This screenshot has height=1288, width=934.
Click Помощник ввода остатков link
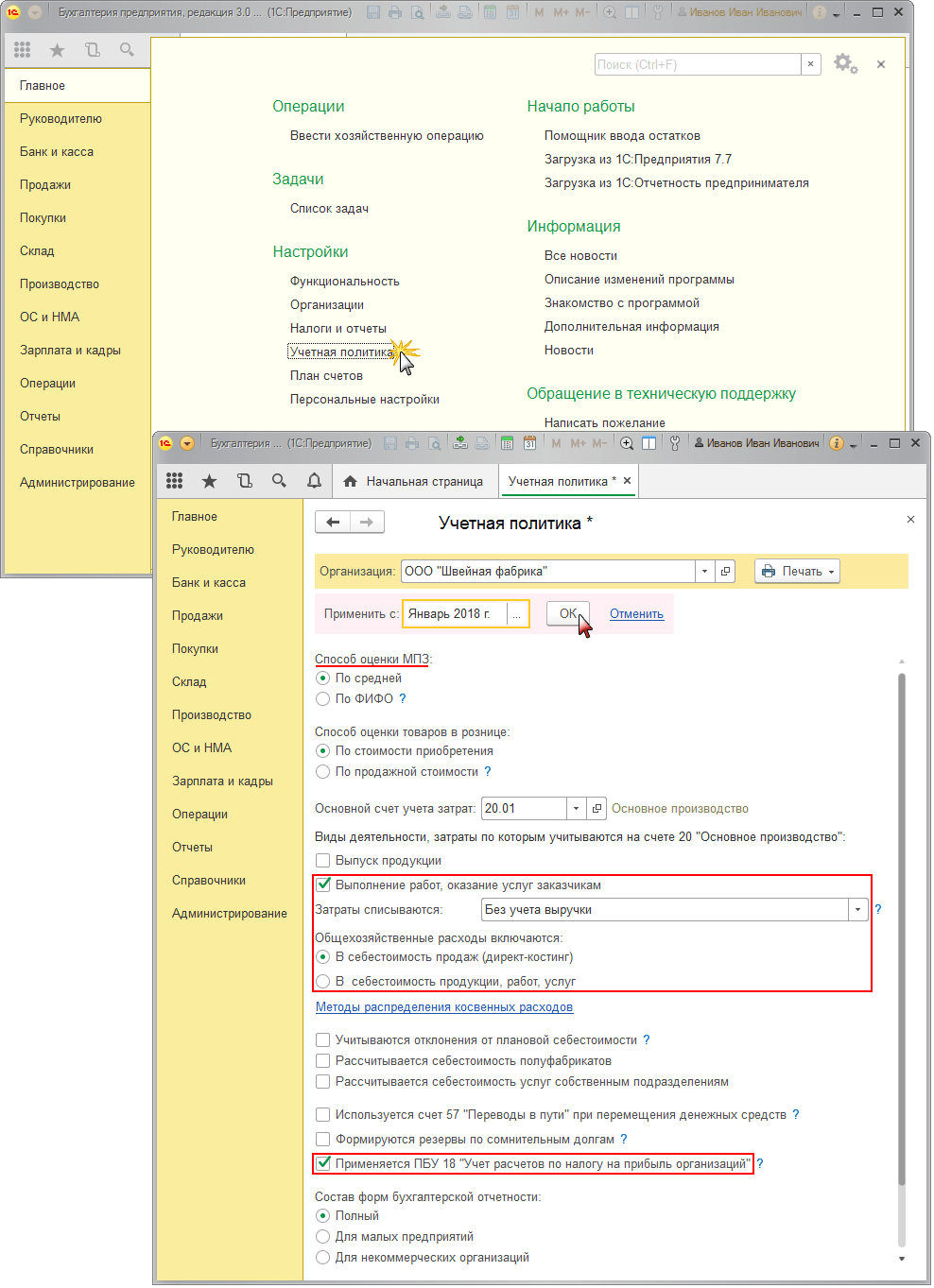pyautogui.click(x=622, y=135)
